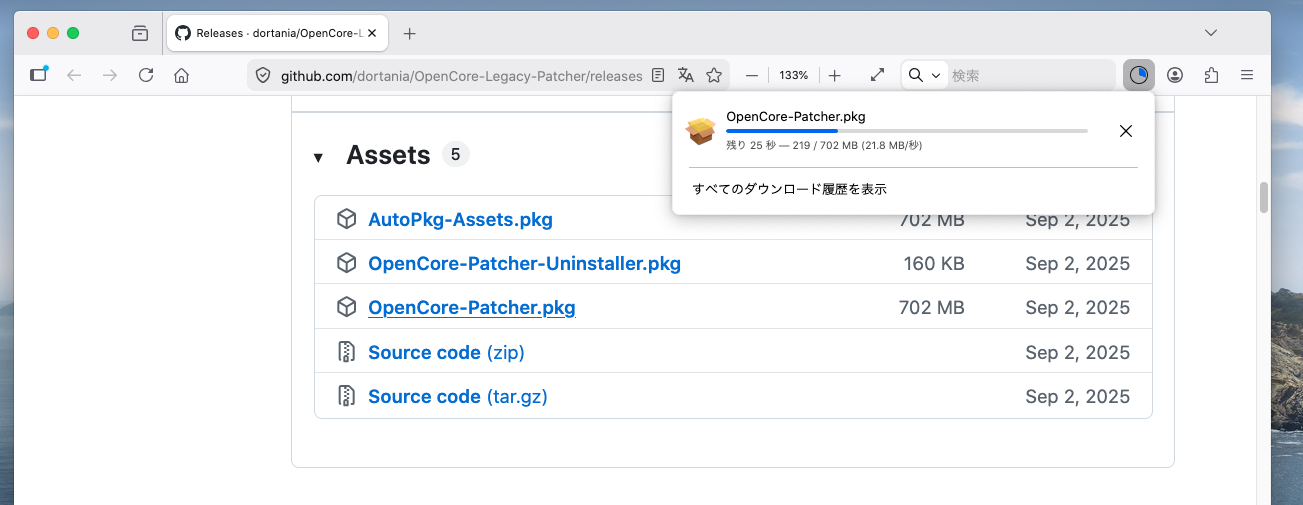Enter fullscreen with the expand arrows icon
This screenshot has height=505, width=1303.
877,75
